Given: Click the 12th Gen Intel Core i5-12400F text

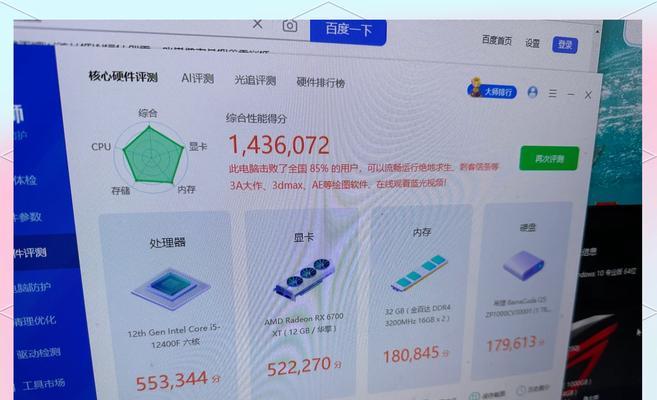Looking at the screenshot, I should pyautogui.click(x=174, y=335).
